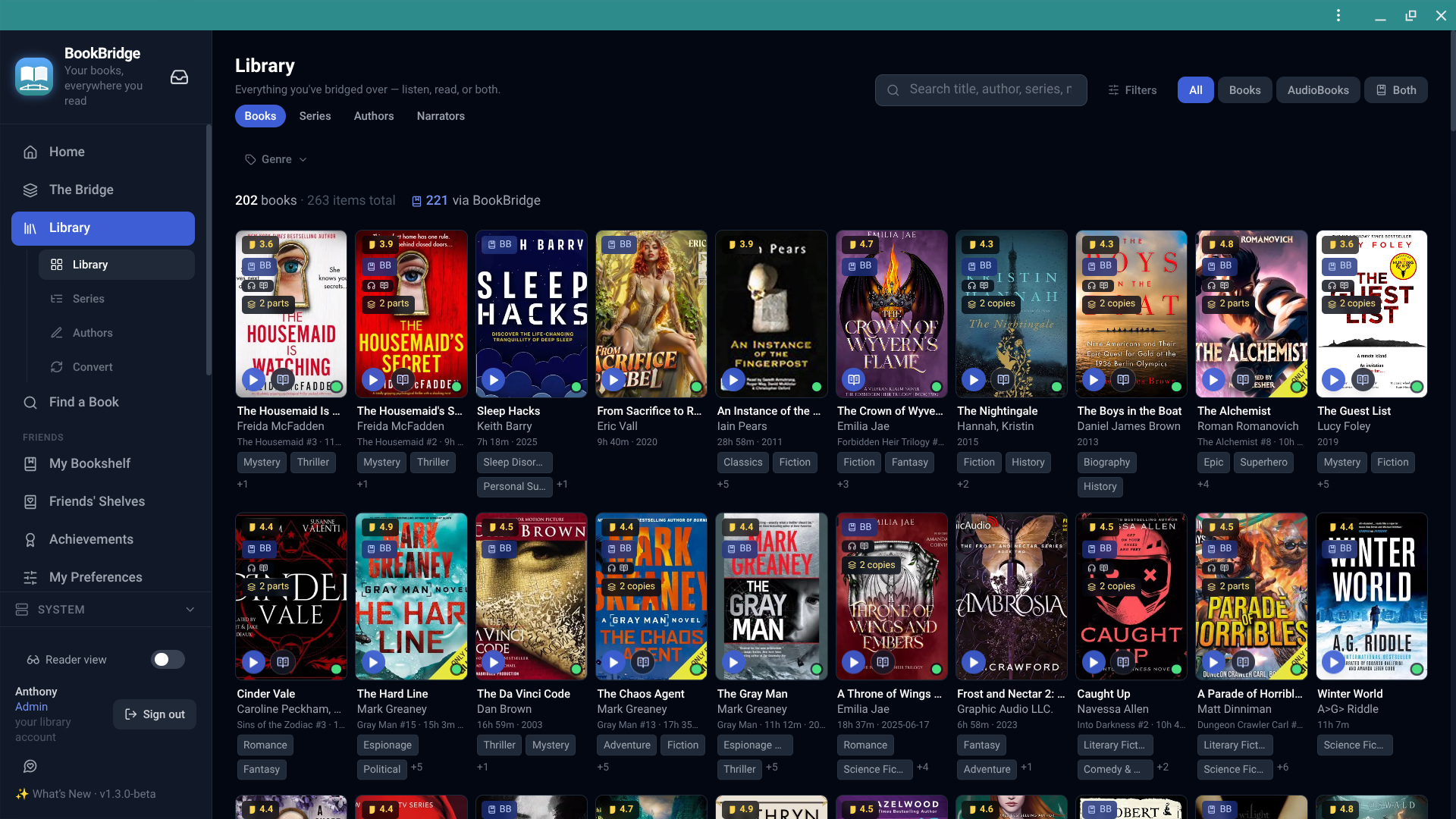Play The Housemaid Is Watching audiobook

point(253,379)
